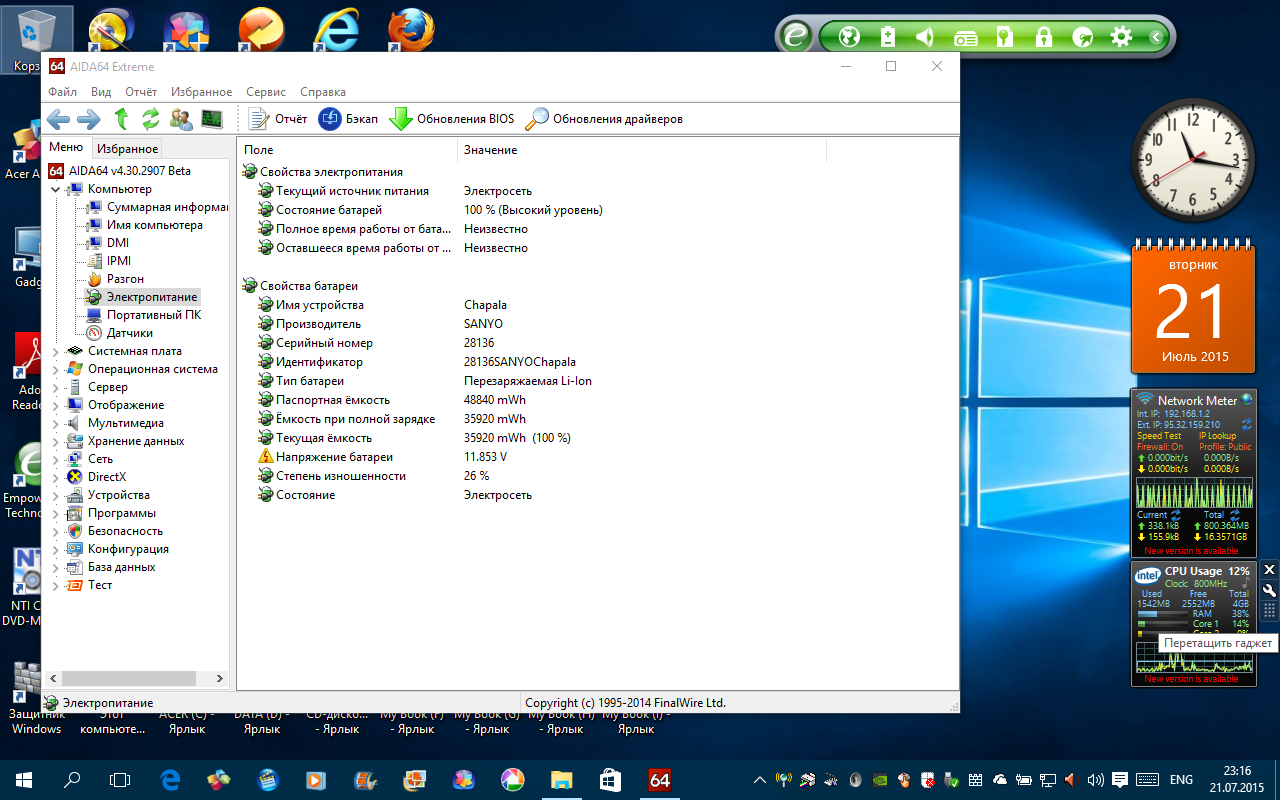Expand the Отображение node
Image resolution: width=1280 pixels, height=800 pixels.
56,405
